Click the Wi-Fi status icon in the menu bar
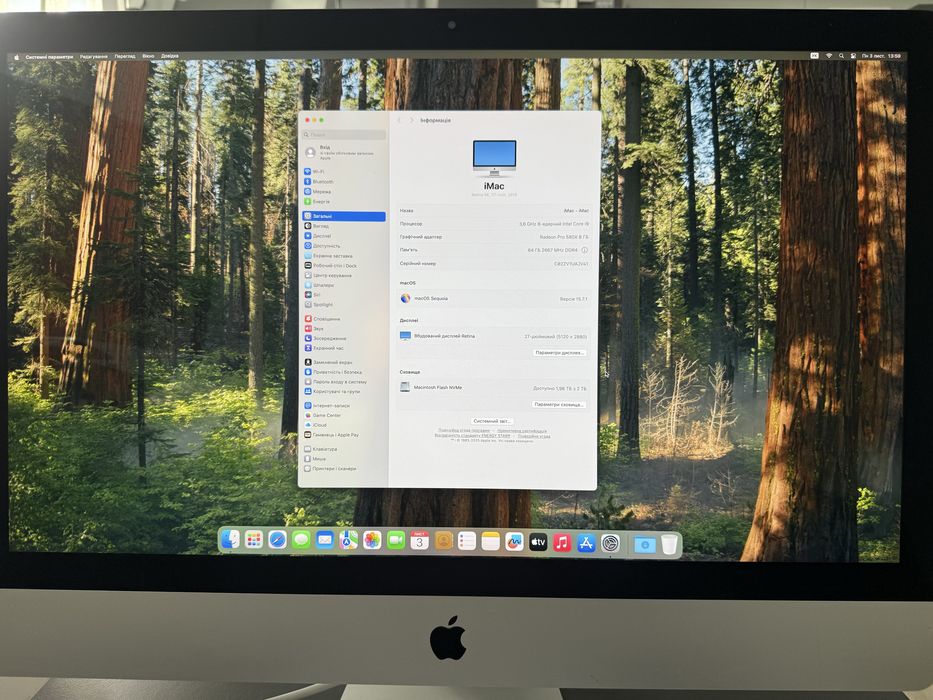The height and width of the screenshot is (700, 933). [x=829, y=56]
